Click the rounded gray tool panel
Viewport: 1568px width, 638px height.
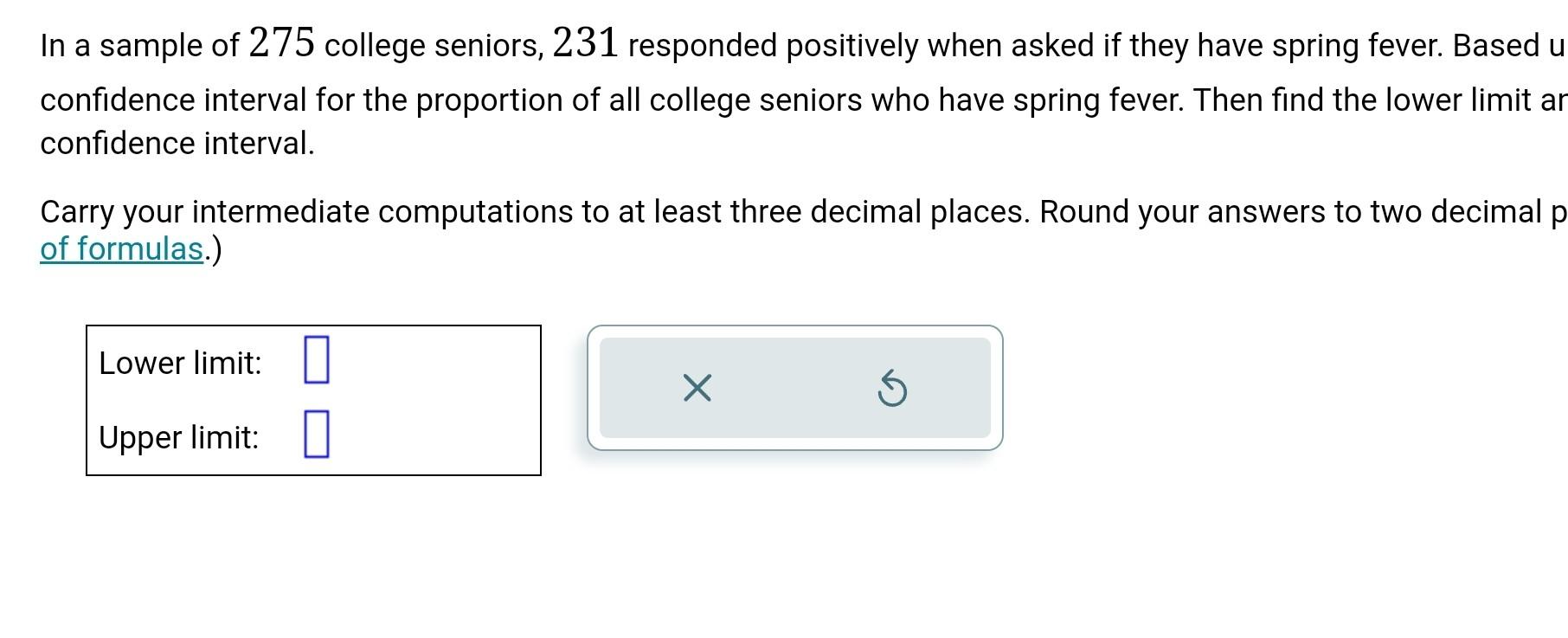coord(794,390)
